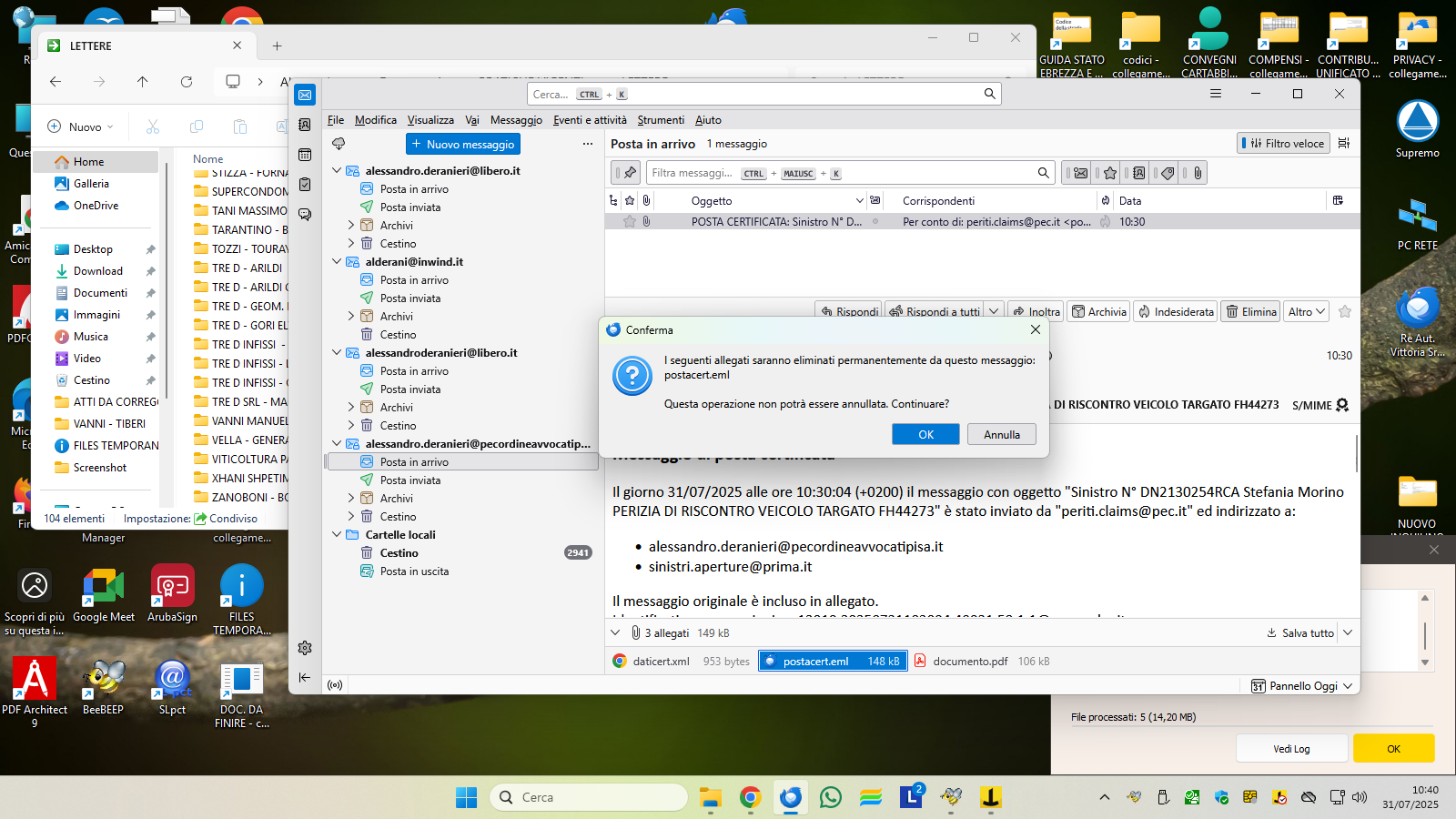This screenshot has width=1456, height=819.
Task: Open the Strumenti menu
Action: pos(660,120)
